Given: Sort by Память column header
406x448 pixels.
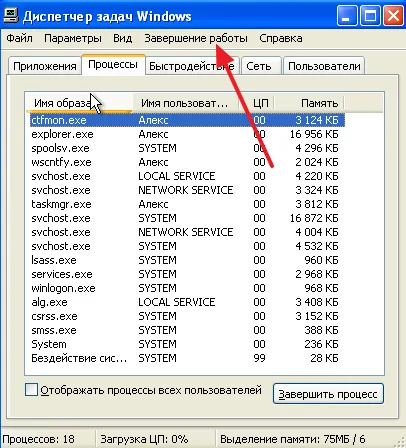Looking at the screenshot, I should [309, 103].
